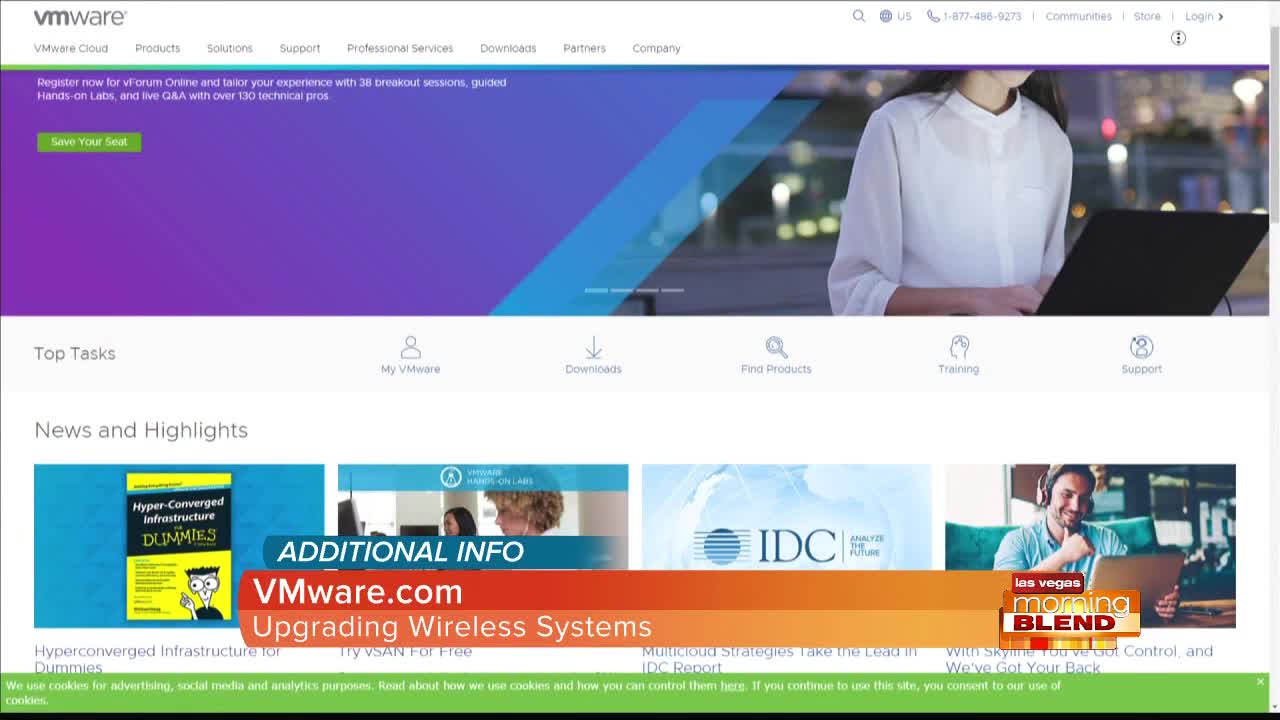Click the My VMware person icon
Screen dimensions: 1280x720
click(410, 347)
